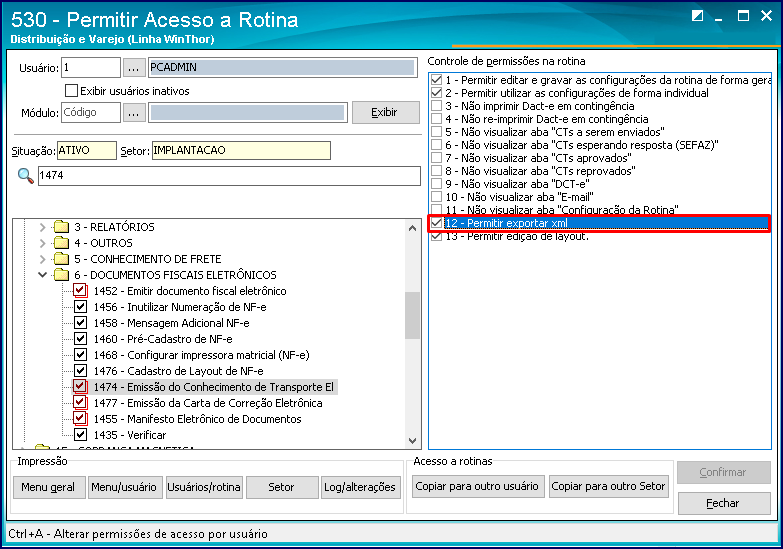783x549 pixels.
Task: Select tree row 1455 - Manifesto Eletrônico de Documentos
Action: (x=198, y=419)
